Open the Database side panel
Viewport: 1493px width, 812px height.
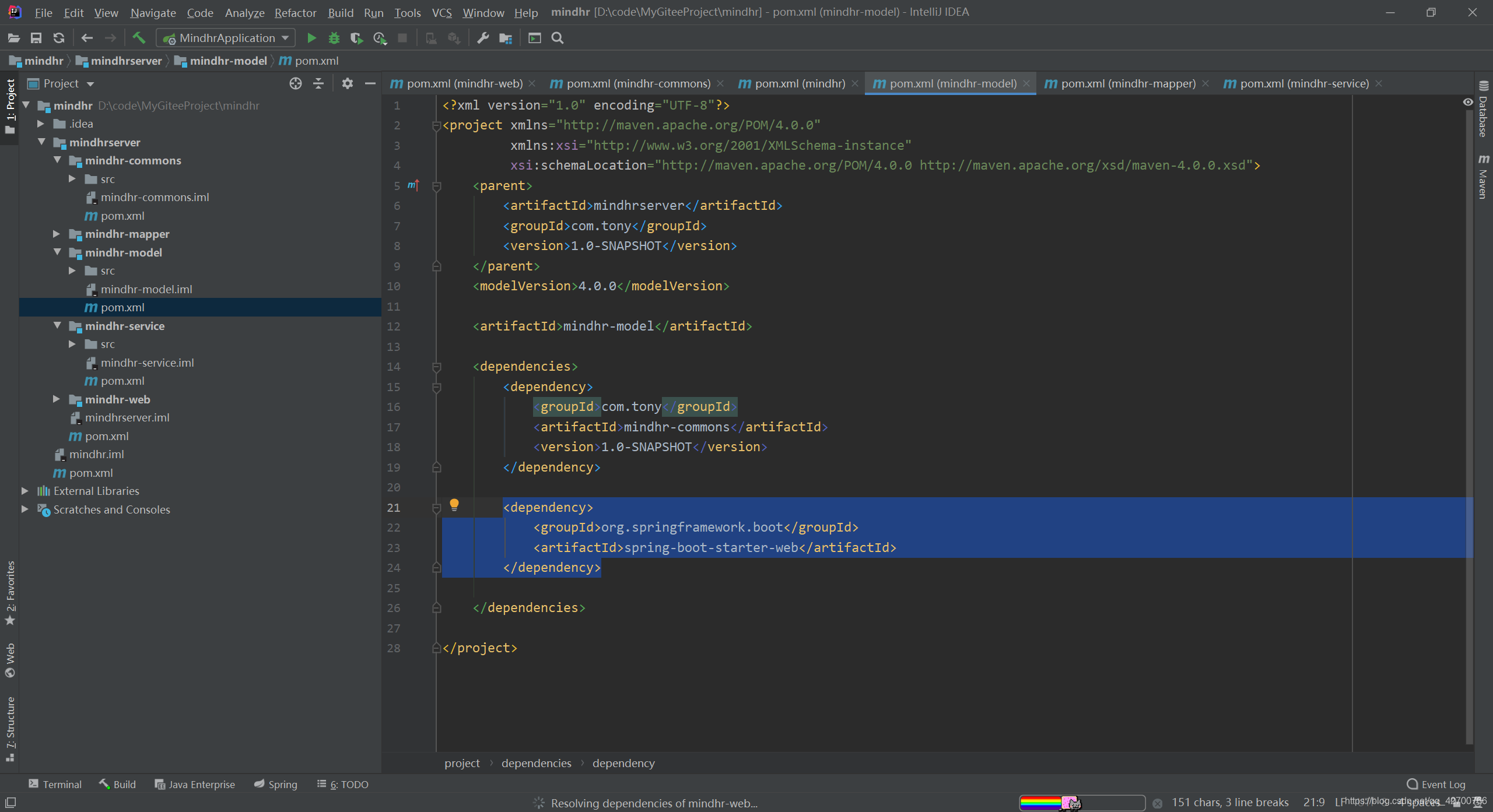point(1483,109)
